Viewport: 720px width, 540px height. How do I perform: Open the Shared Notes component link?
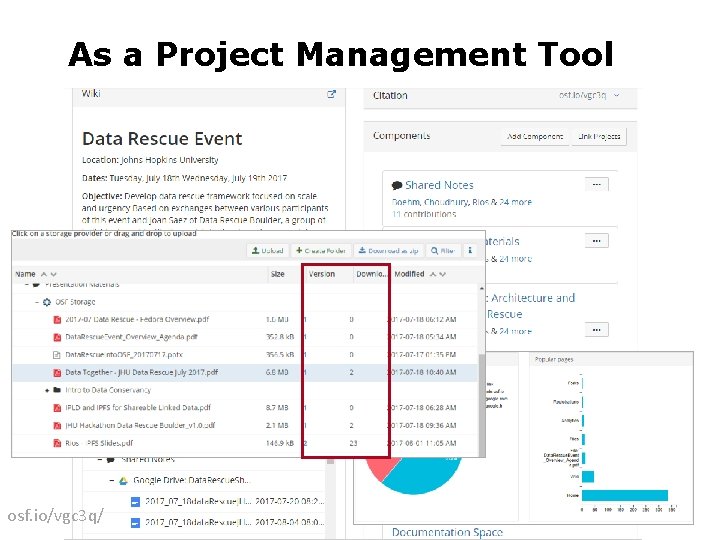tap(439, 185)
